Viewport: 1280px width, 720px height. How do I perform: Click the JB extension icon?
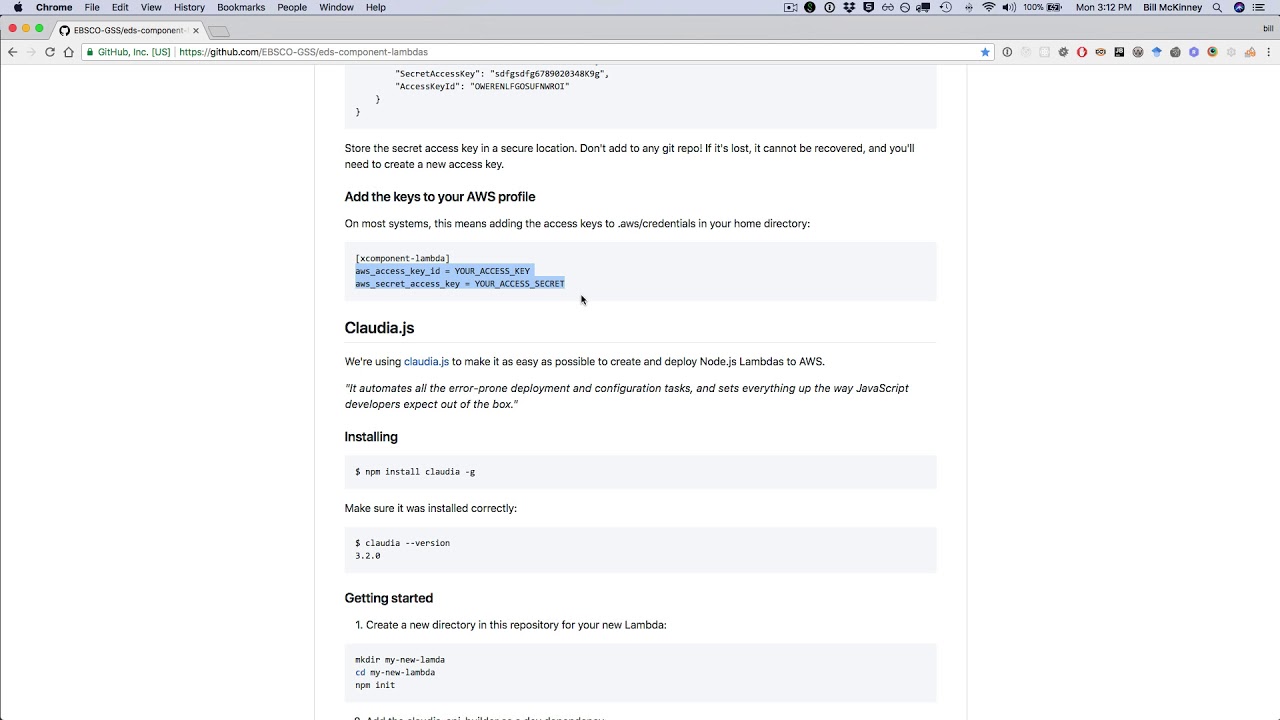[1119, 52]
